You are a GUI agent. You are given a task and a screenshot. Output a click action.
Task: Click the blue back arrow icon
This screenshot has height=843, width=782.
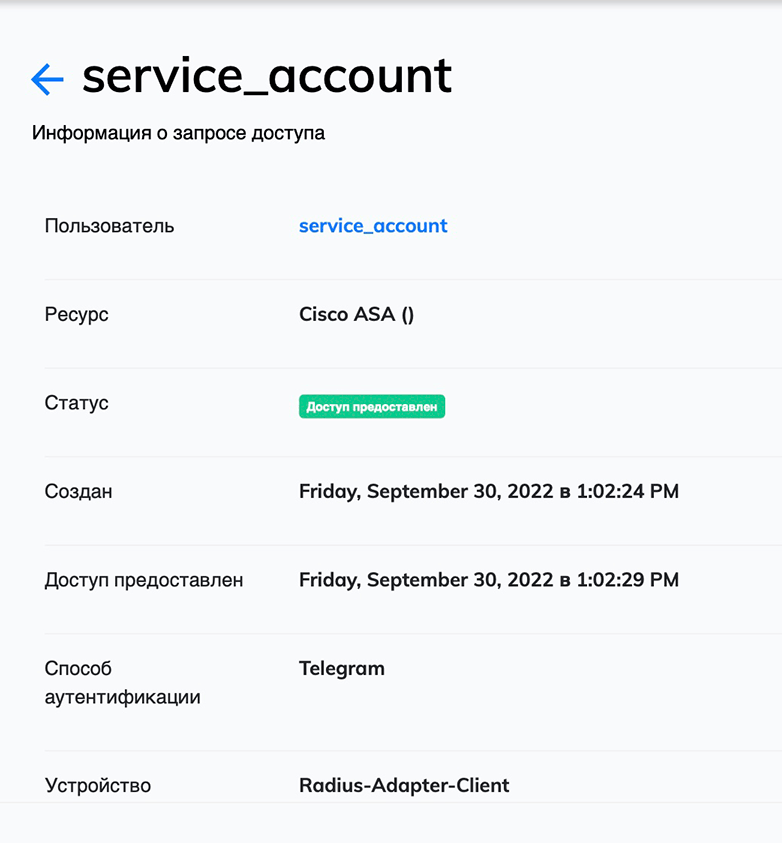(47, 79)
